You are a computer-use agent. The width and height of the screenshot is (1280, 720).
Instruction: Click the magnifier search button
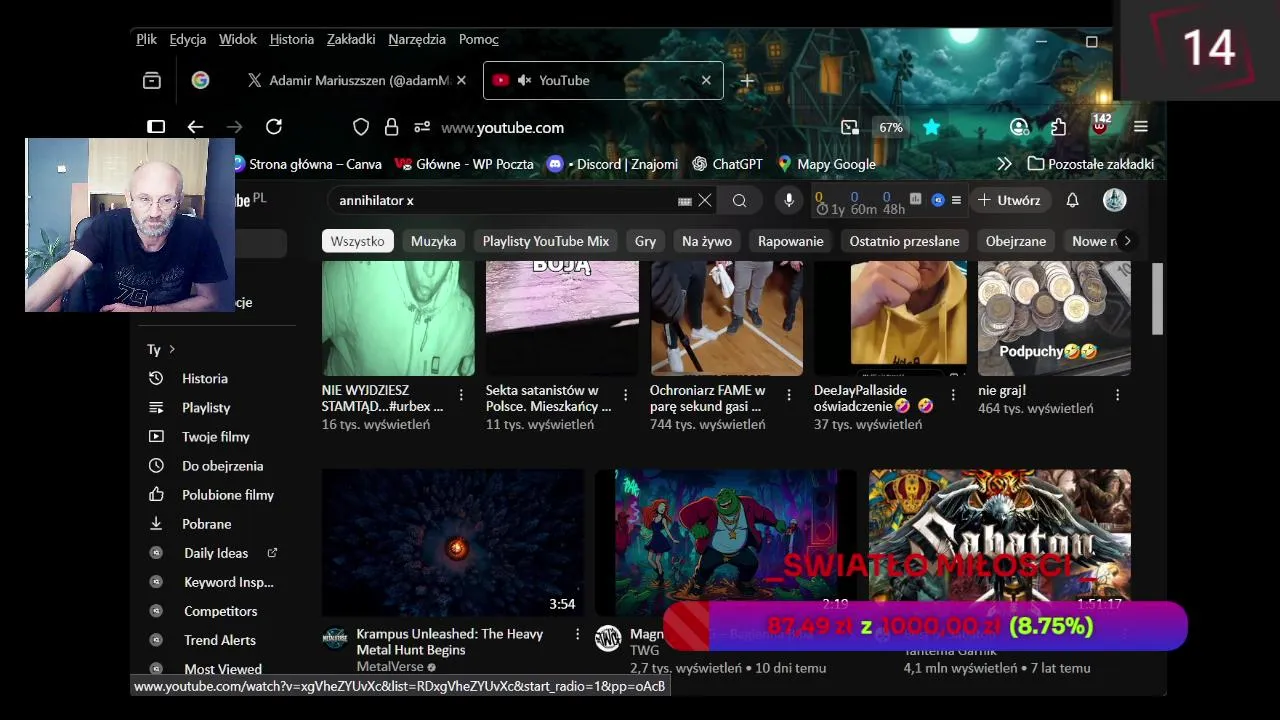pos(739,200)
